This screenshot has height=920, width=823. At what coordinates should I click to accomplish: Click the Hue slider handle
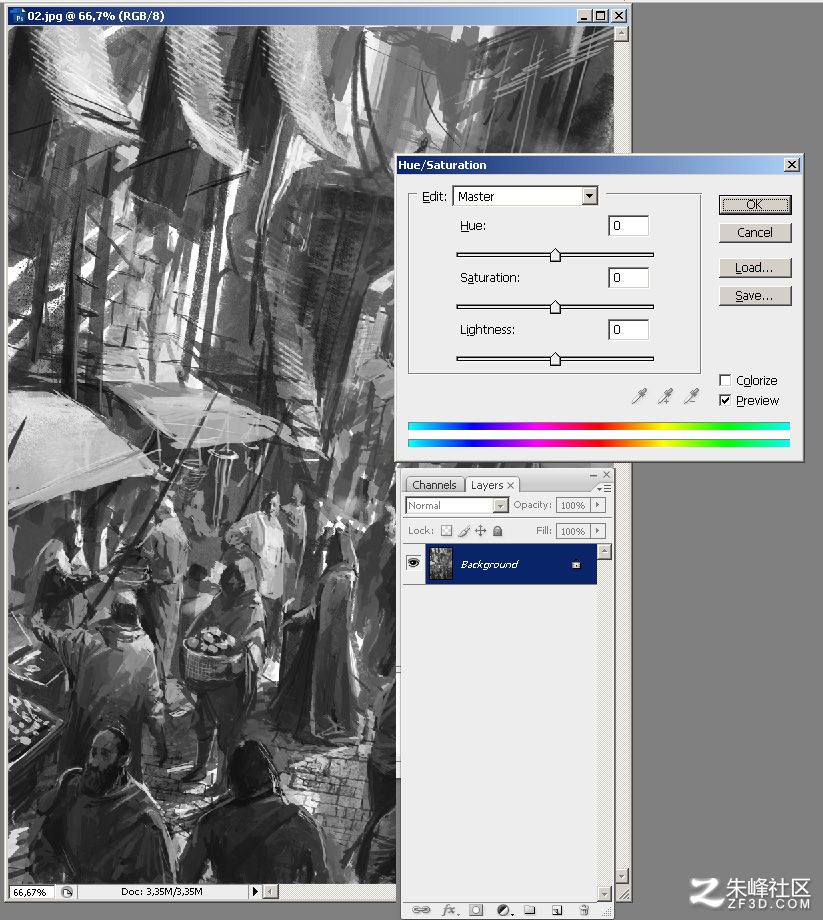[555, 255]
